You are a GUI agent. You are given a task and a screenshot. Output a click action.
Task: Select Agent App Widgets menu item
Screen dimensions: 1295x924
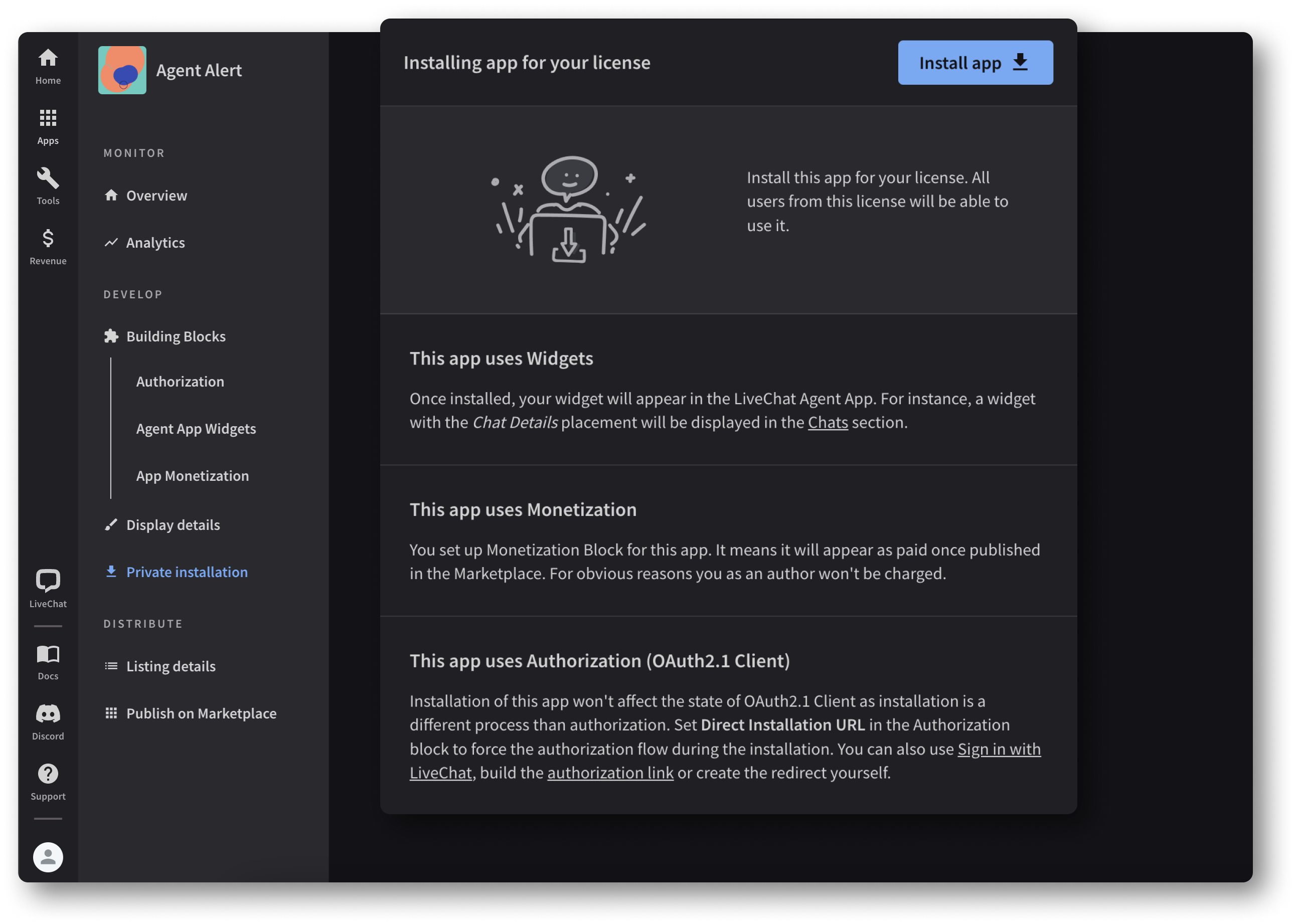(196, 428)
